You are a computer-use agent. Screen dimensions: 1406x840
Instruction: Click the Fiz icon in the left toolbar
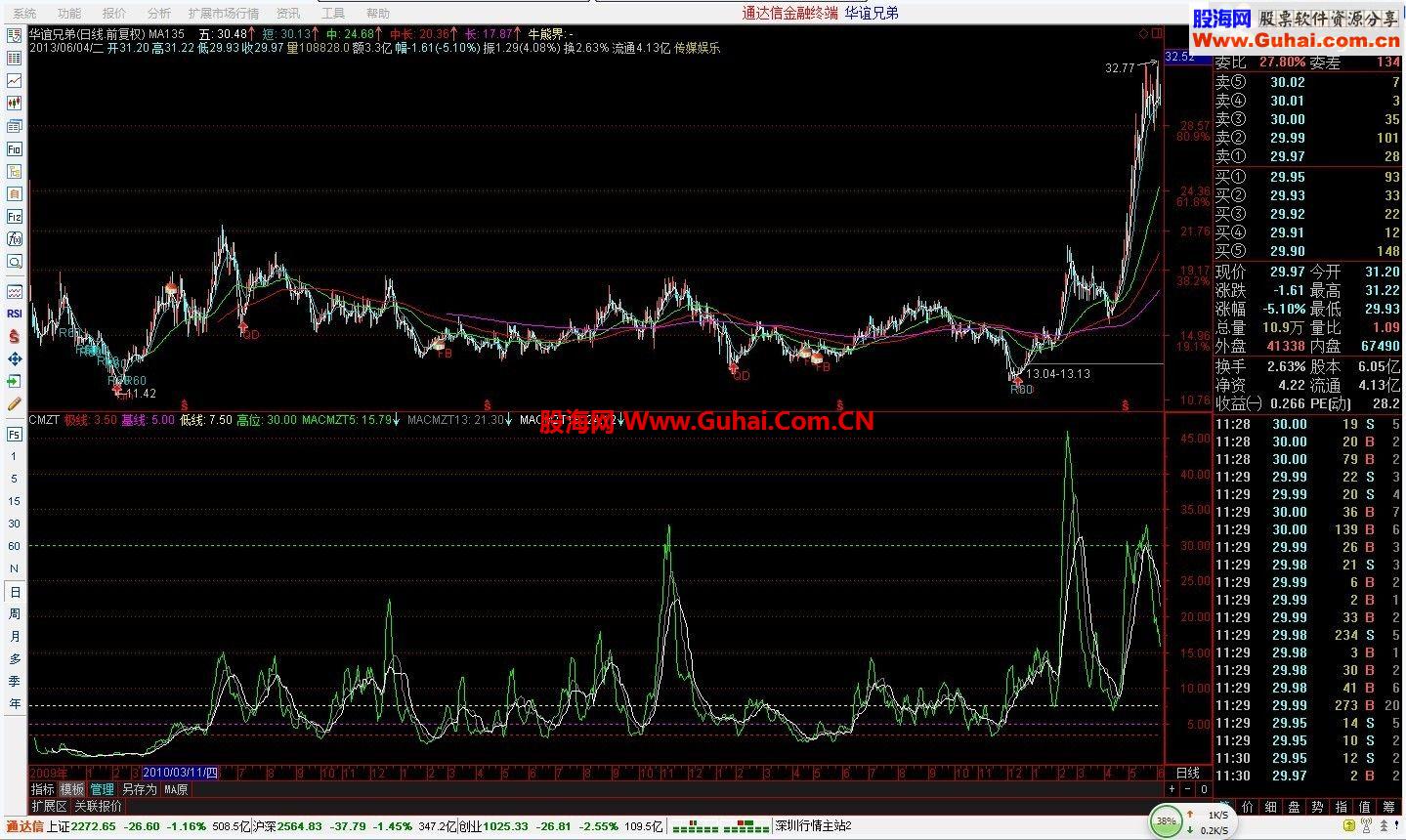click(15, 216)
